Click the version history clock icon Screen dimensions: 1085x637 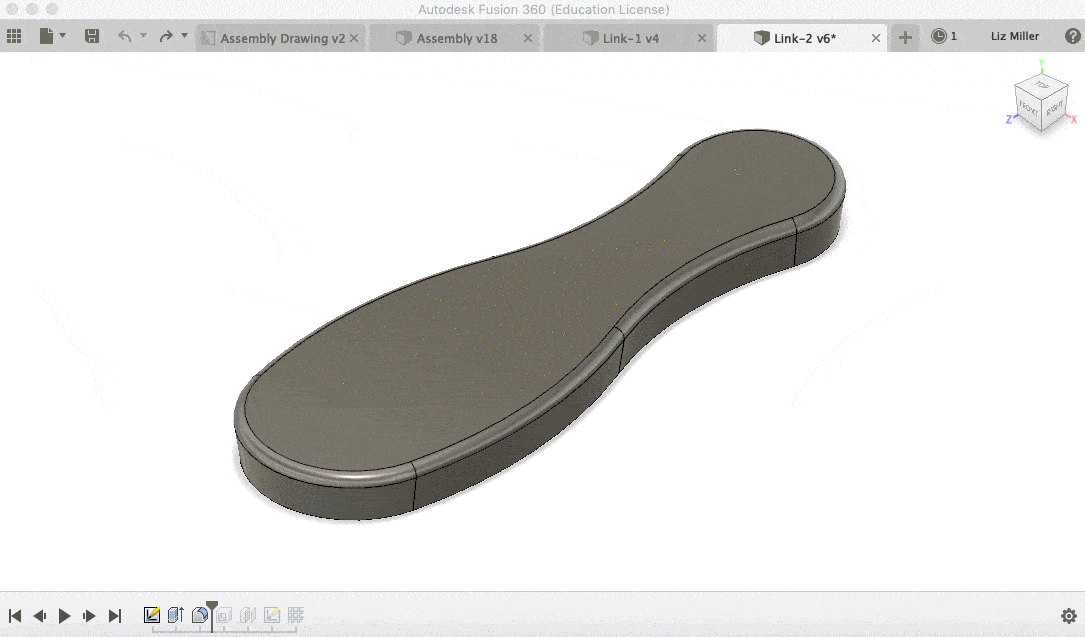pyautogui.click(x=940, y=36)
